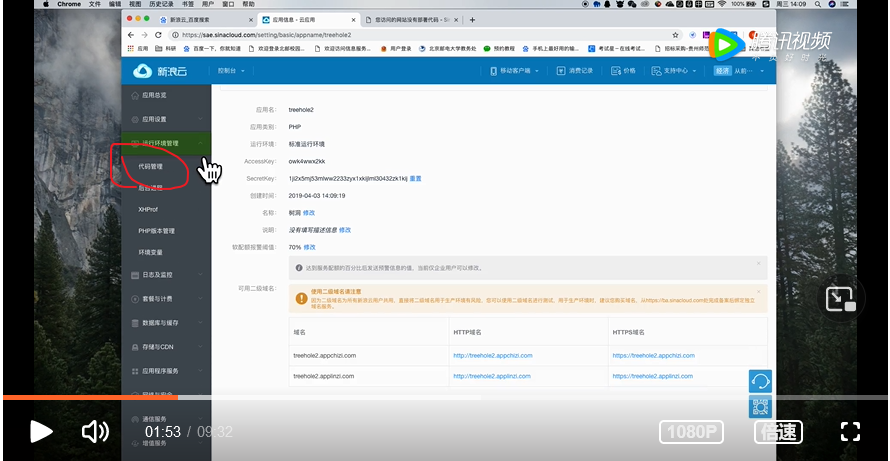Open the Apple menu
The width and height of the screenshot is (890, 461).
pos(45,4)
